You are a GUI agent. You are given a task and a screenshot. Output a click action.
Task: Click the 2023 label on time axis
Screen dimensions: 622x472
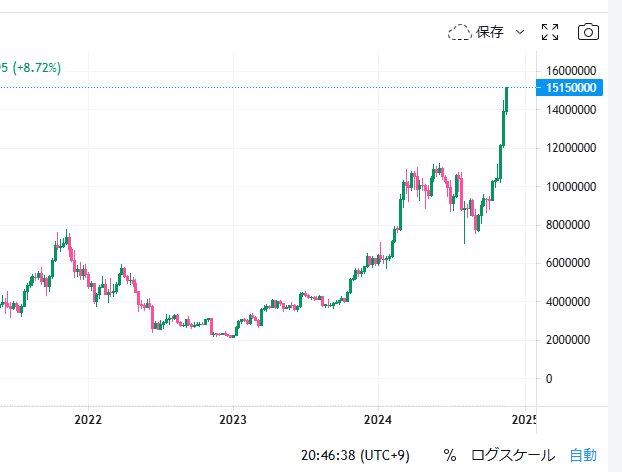[x=233, y=420]
